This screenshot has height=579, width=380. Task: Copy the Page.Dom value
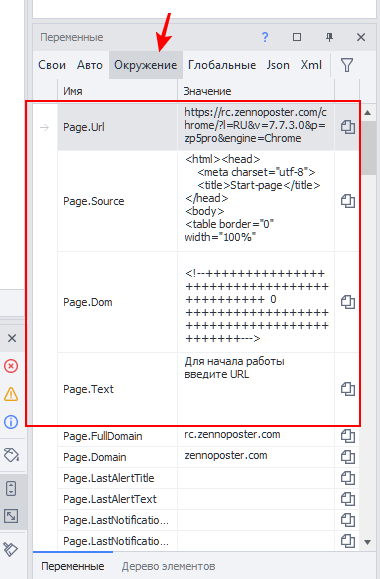tap(348, 302)
